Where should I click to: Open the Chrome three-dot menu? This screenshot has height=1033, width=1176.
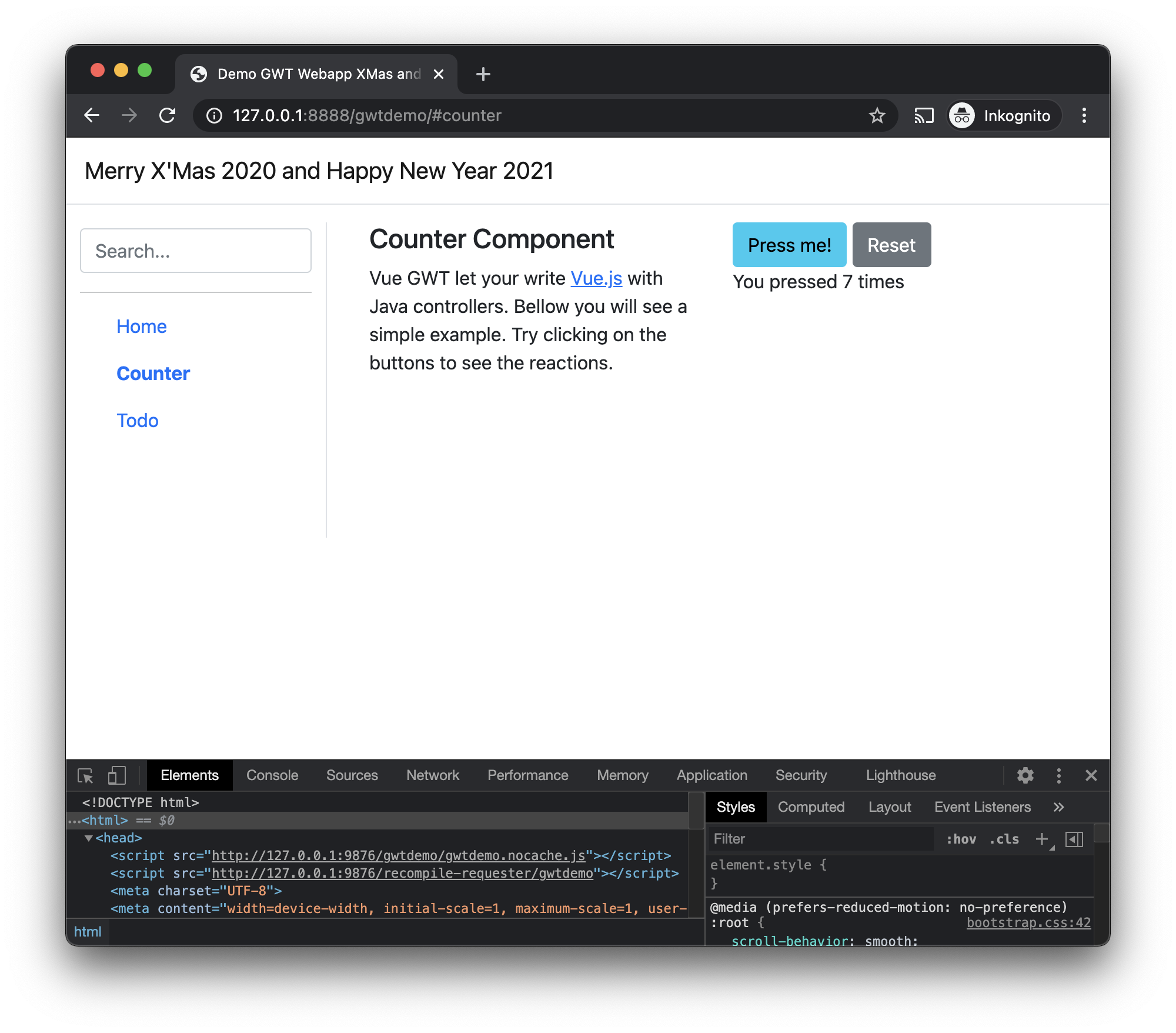tap(1084, 115)
